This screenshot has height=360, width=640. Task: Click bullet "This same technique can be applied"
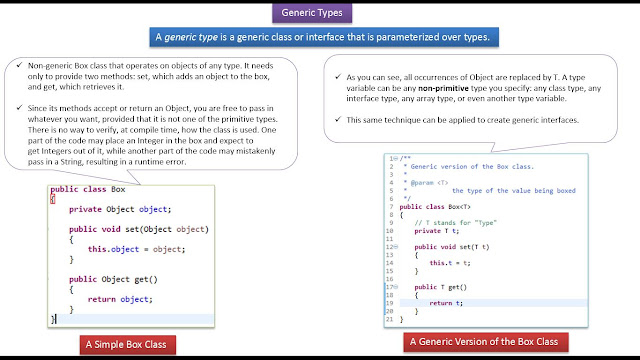point(462,120)
